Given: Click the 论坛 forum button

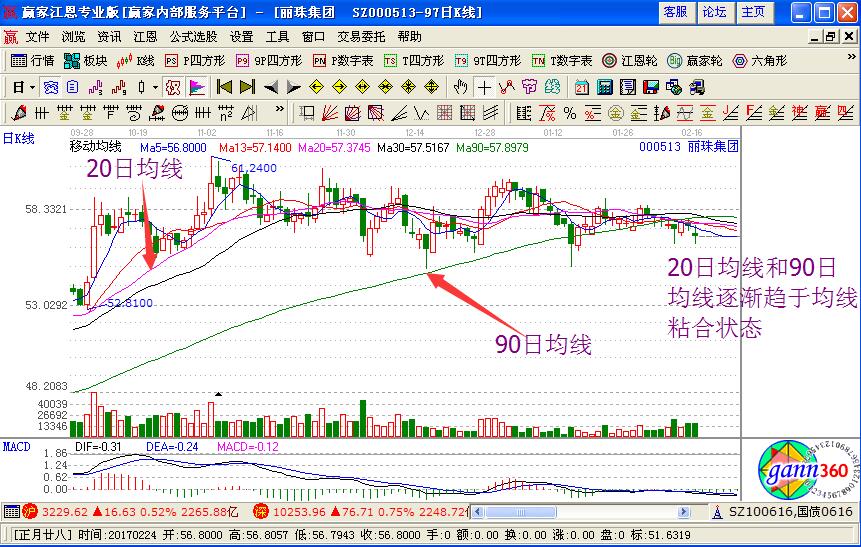Looking at the screenshot, I should point(714,12).
